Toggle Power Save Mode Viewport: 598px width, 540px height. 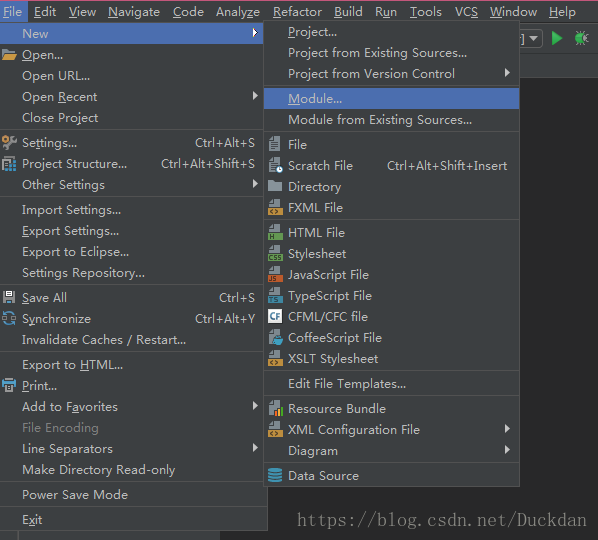[132, 495]
